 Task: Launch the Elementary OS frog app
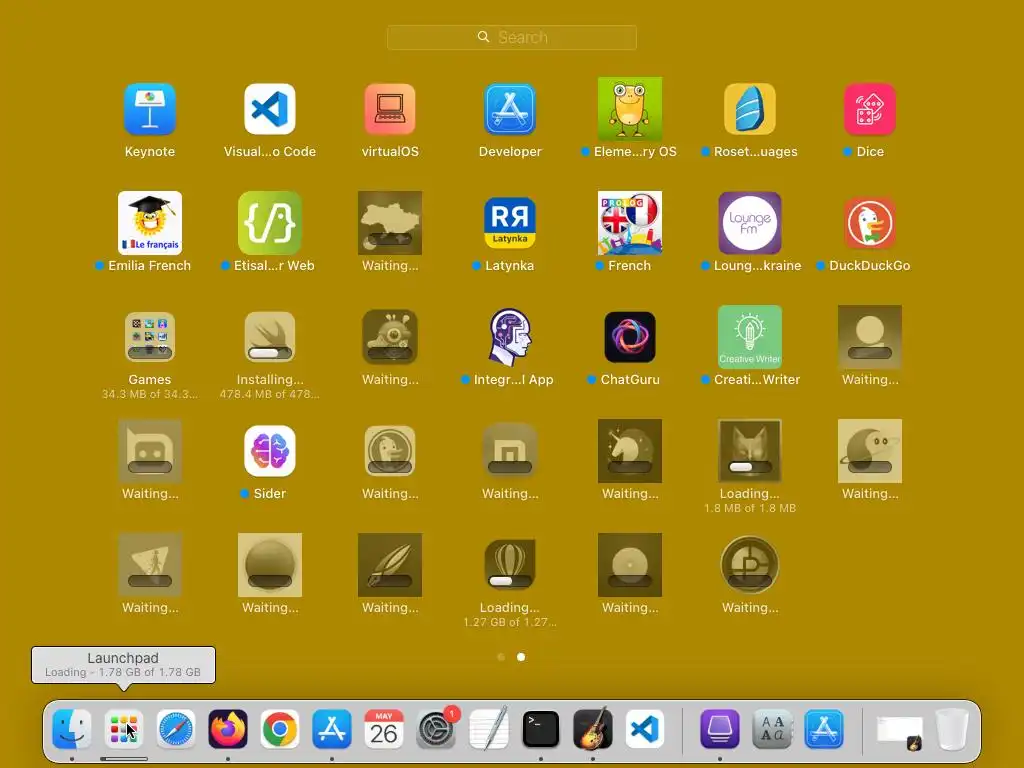(x=630, y=109)
